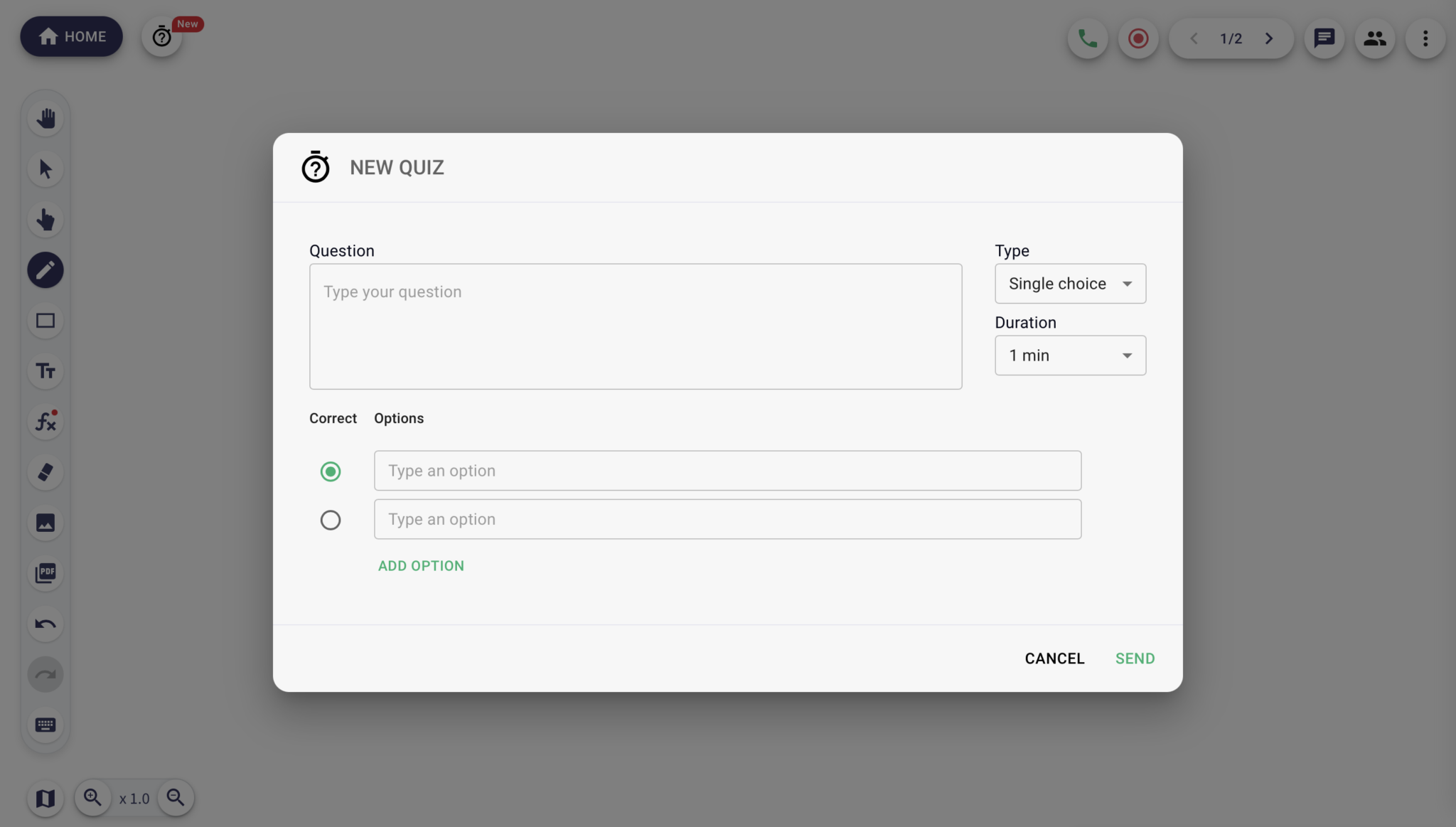The height and width of the screenshot is (827, 1456).
Task: Click into the Question text area
Action: click(636, 326)
